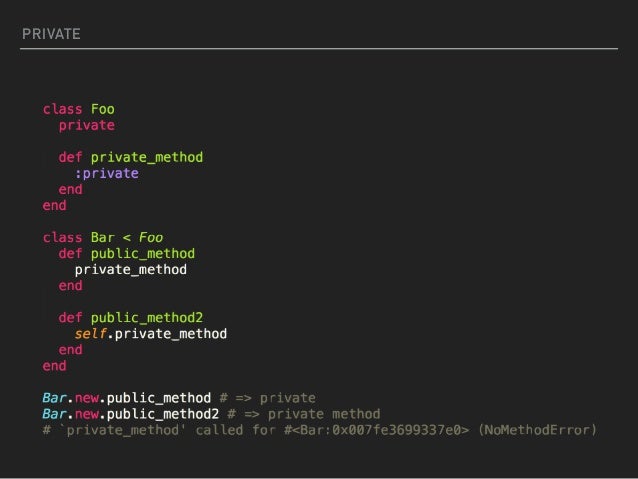Viewport: 638px width, 479px height.
Task: Click the 'def private_method' definition
Action: tap(131, 157)
